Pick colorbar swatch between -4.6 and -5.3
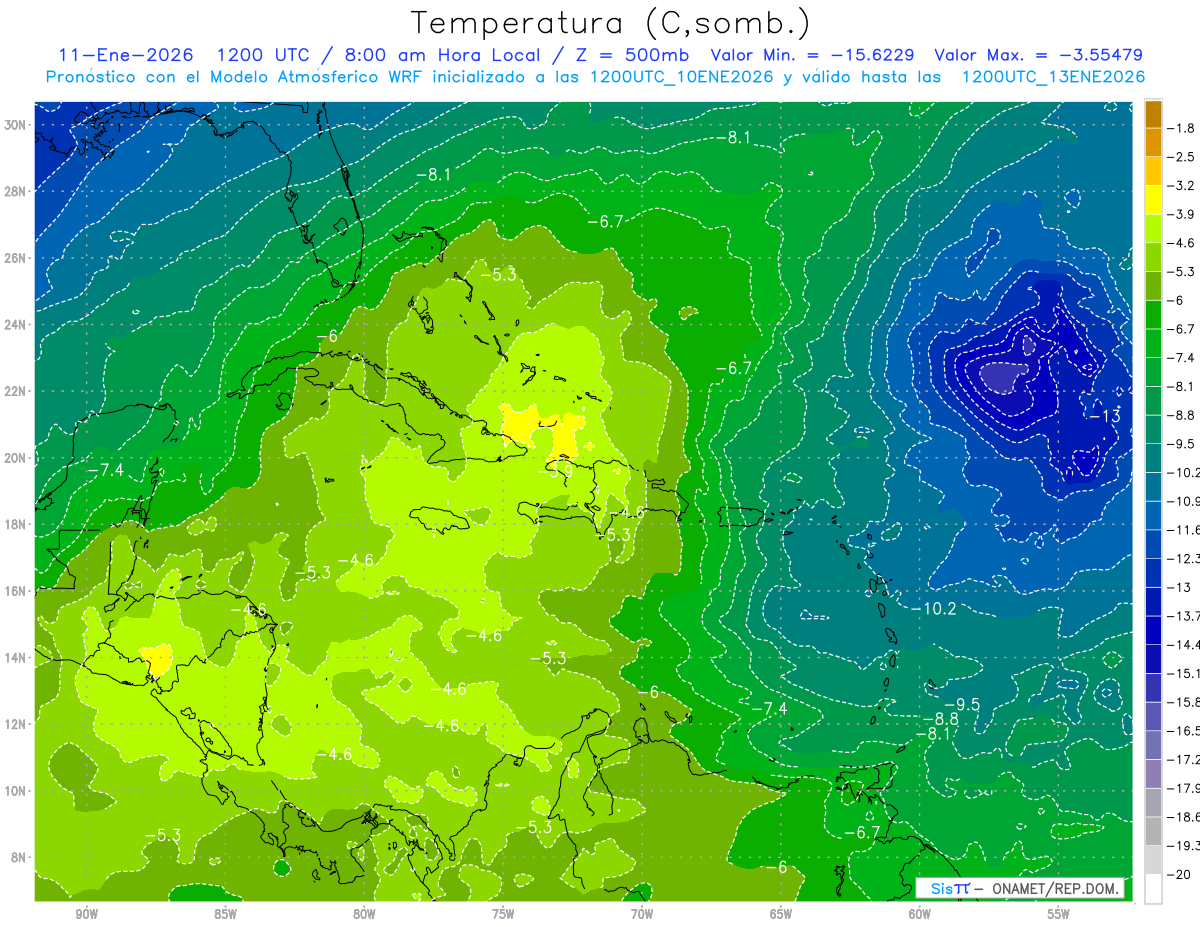This screenshot has width=1200, height=927. click(1153, 257)
